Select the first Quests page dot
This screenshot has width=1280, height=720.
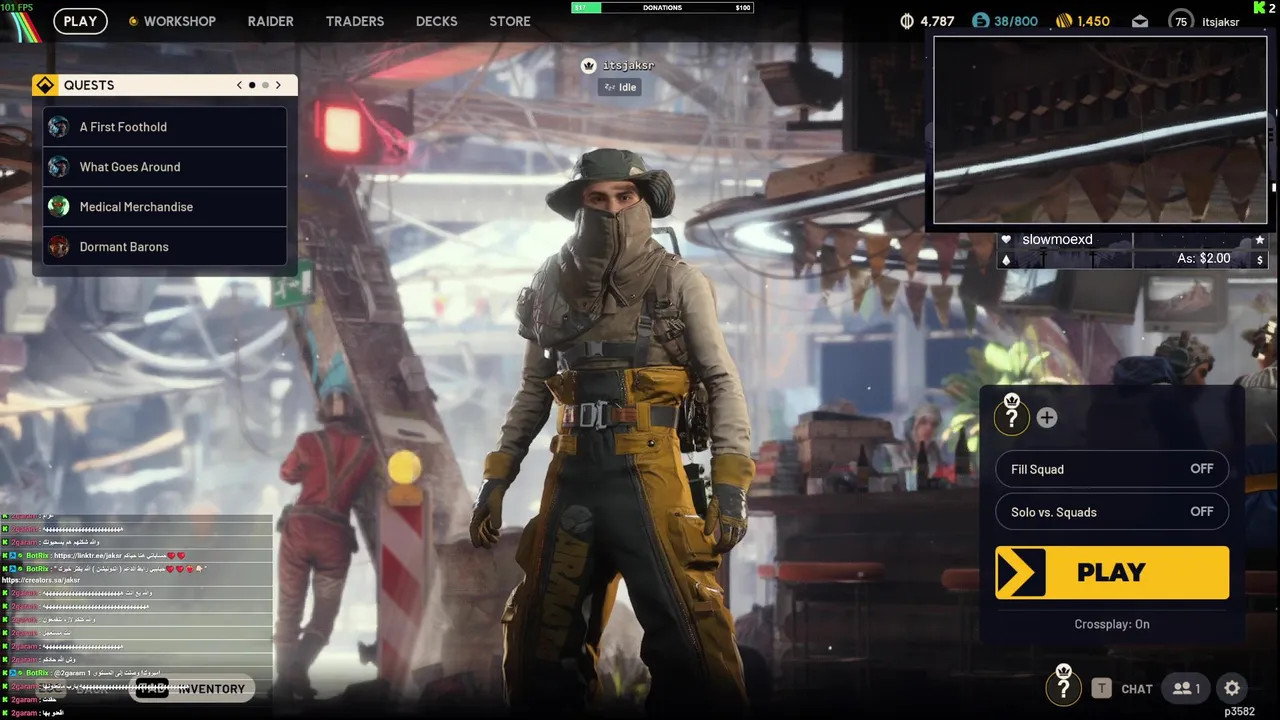252,85
